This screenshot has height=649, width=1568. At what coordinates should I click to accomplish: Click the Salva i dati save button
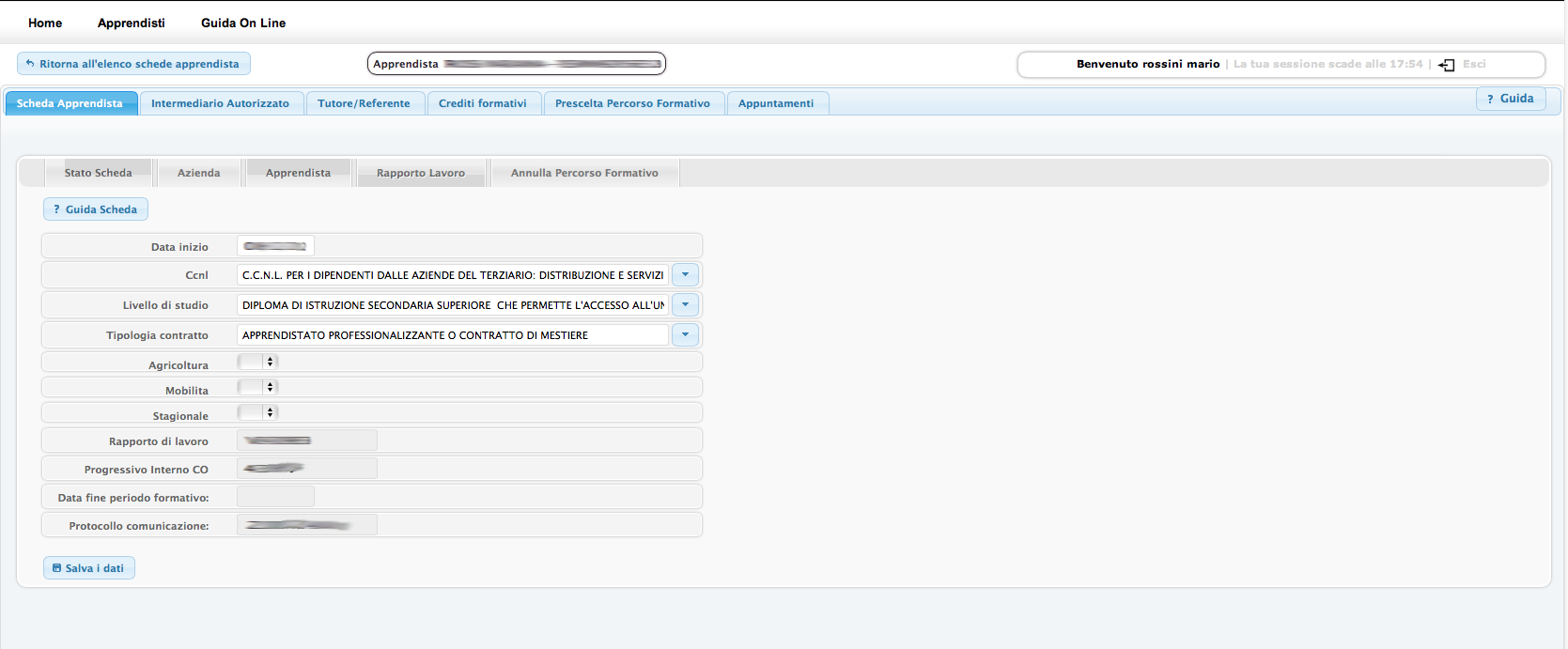(x=88, y=568)
